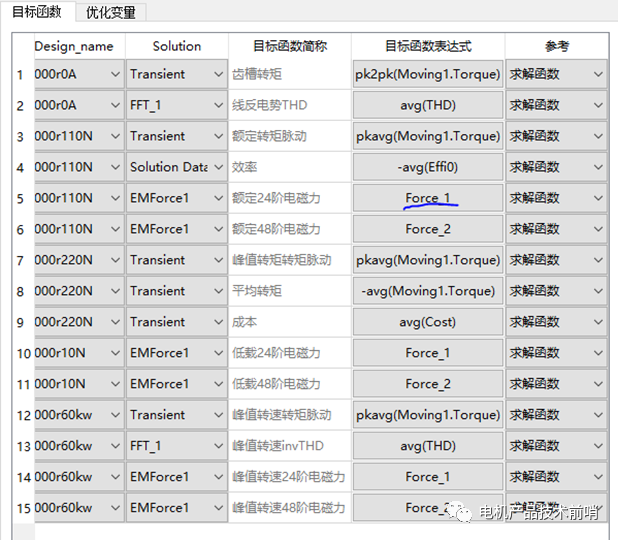This screenshot has height=540, width=618.
Task: Click avg(THD) expression button in row 2
Action: [428, 105]
